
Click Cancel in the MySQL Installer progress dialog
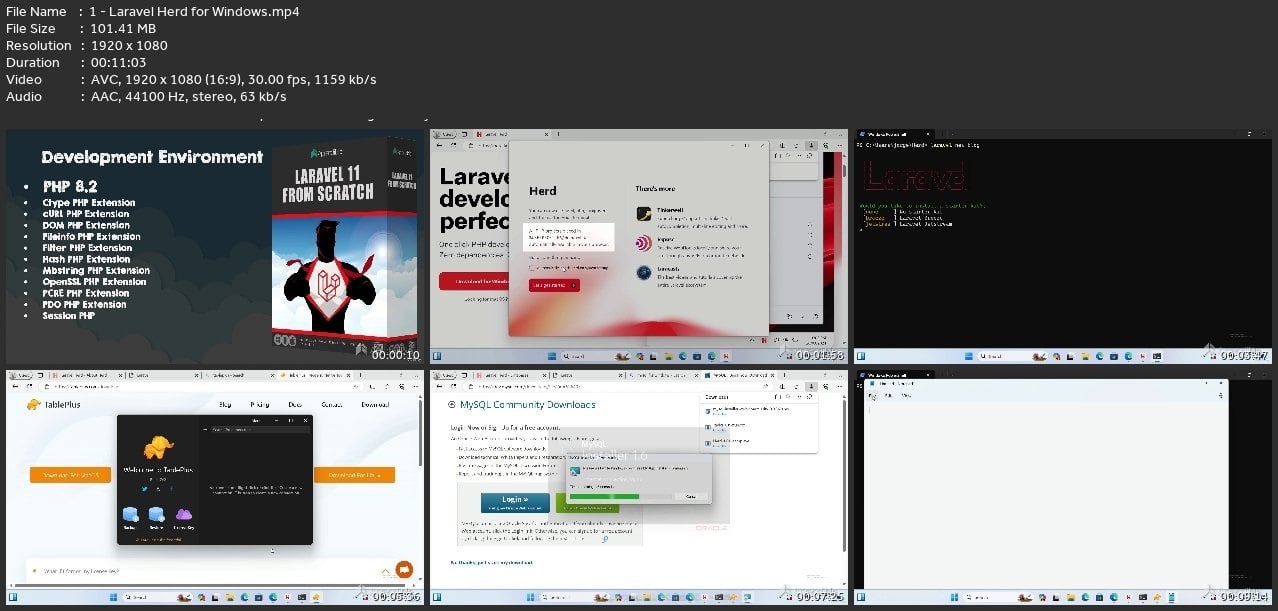tap(689, 496)
